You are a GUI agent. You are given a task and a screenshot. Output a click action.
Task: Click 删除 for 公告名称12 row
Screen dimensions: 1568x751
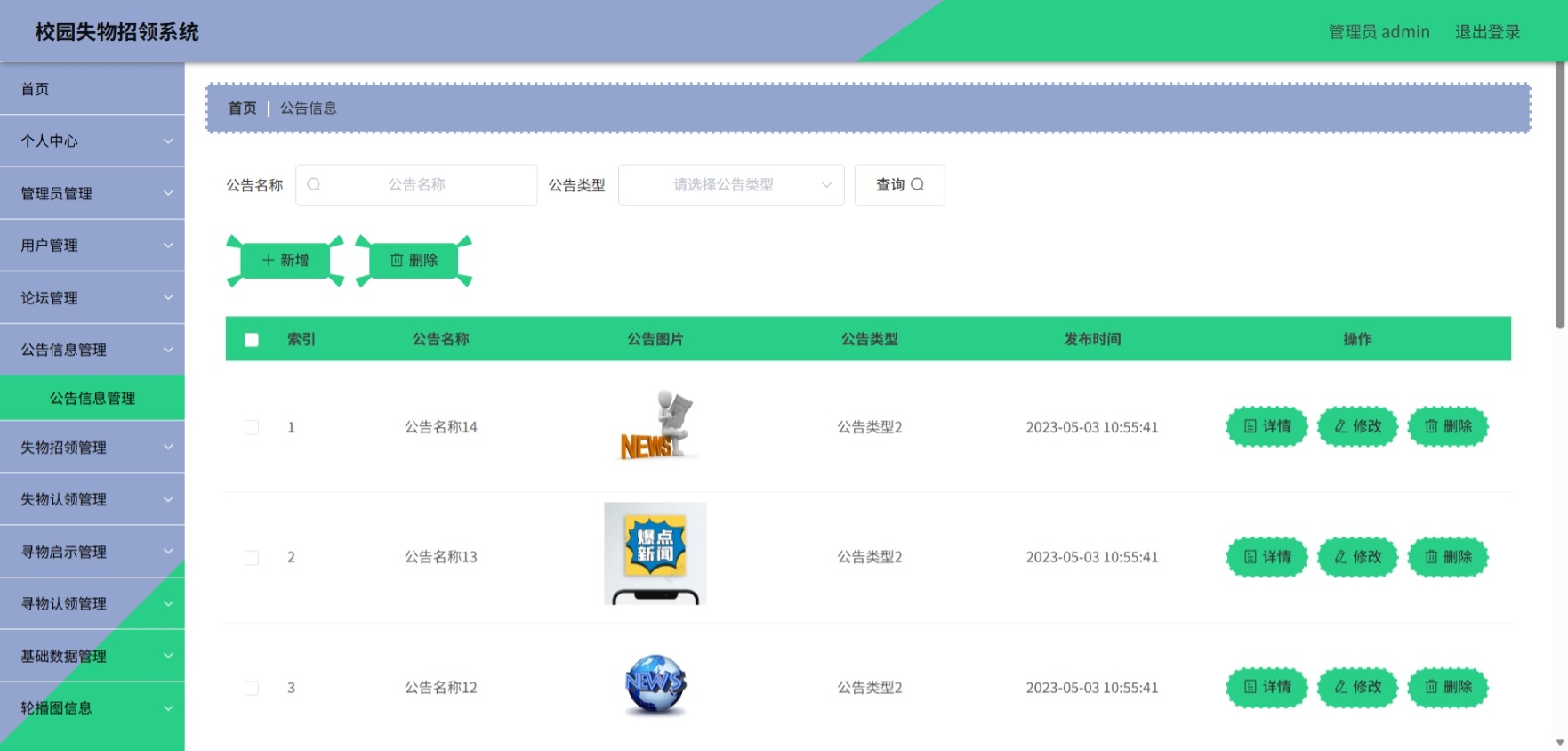(x=1448, y=687)
